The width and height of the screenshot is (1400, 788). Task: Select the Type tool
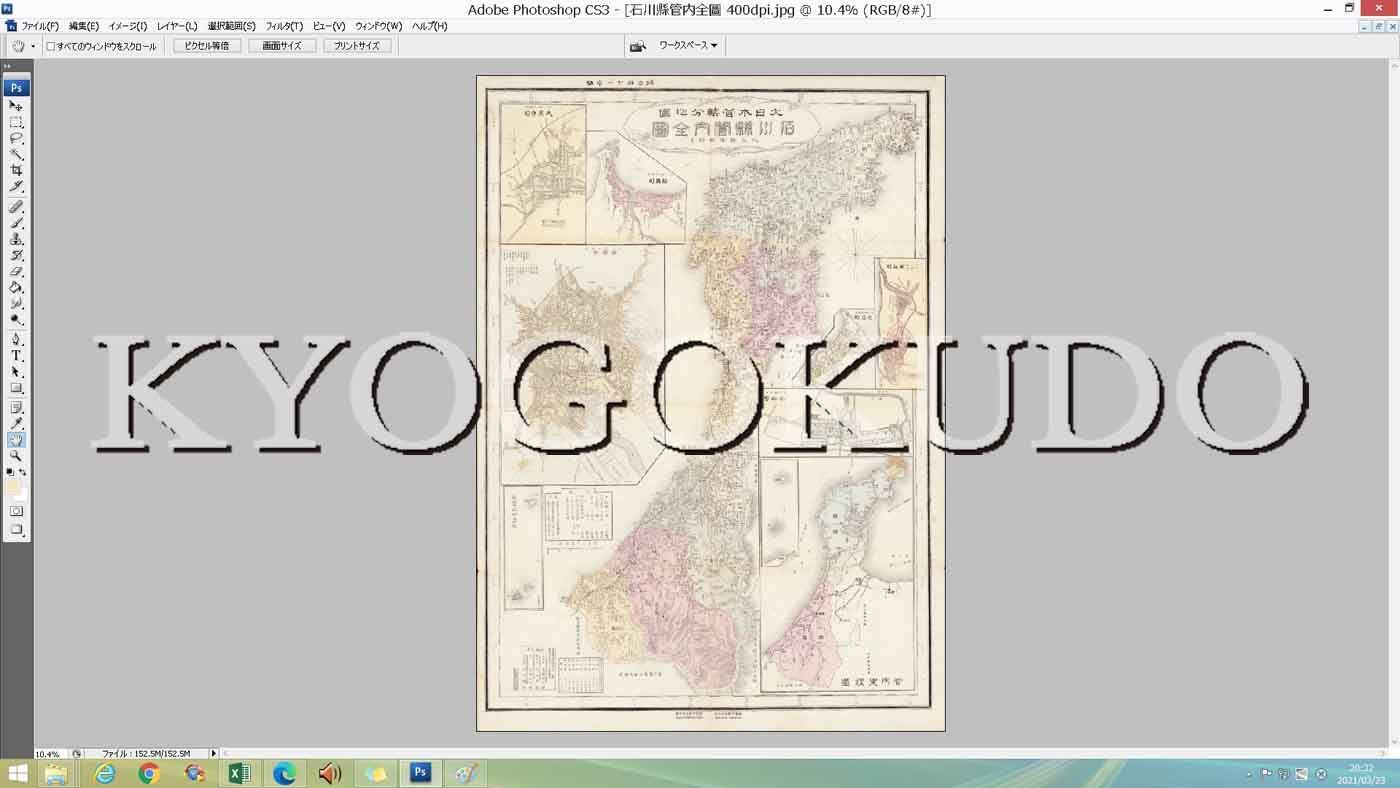tap(16, 355)
